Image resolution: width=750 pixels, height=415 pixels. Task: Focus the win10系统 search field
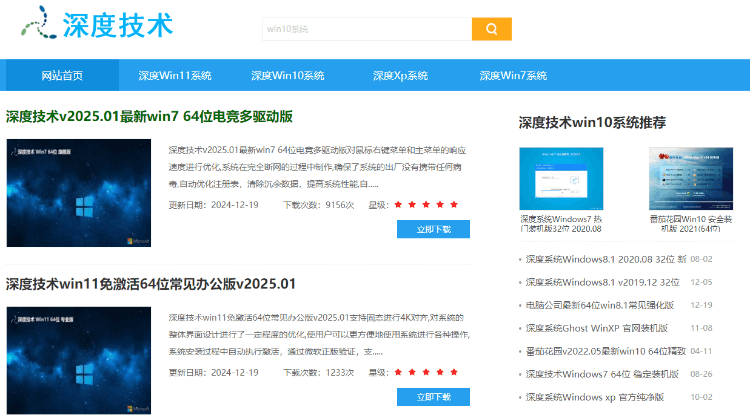click(367, 29)
